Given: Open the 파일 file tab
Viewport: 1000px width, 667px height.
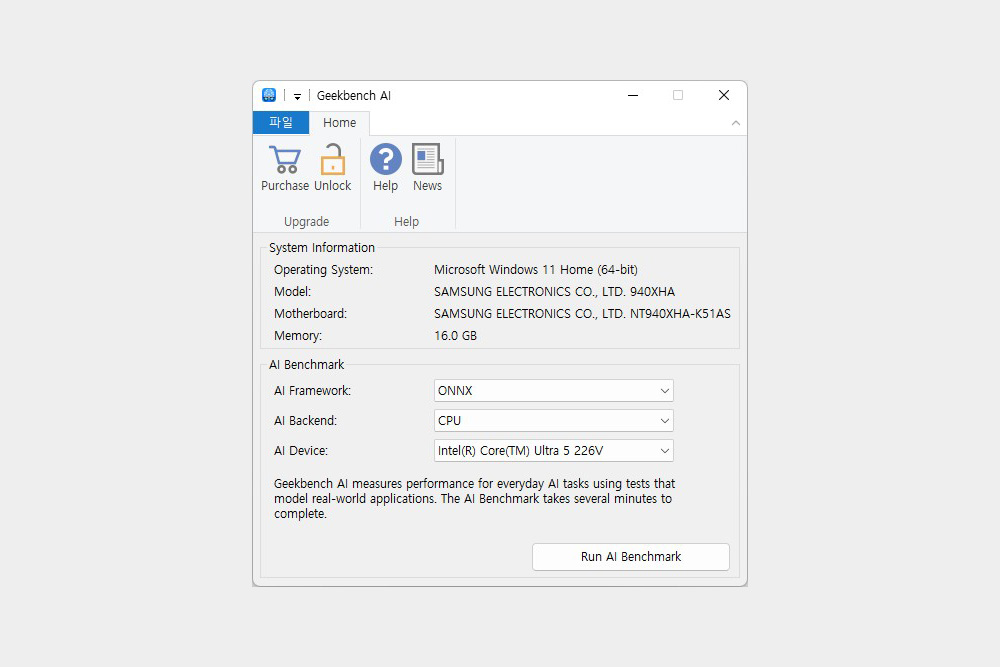Looking at the screenshot, I should pos(281,122).
